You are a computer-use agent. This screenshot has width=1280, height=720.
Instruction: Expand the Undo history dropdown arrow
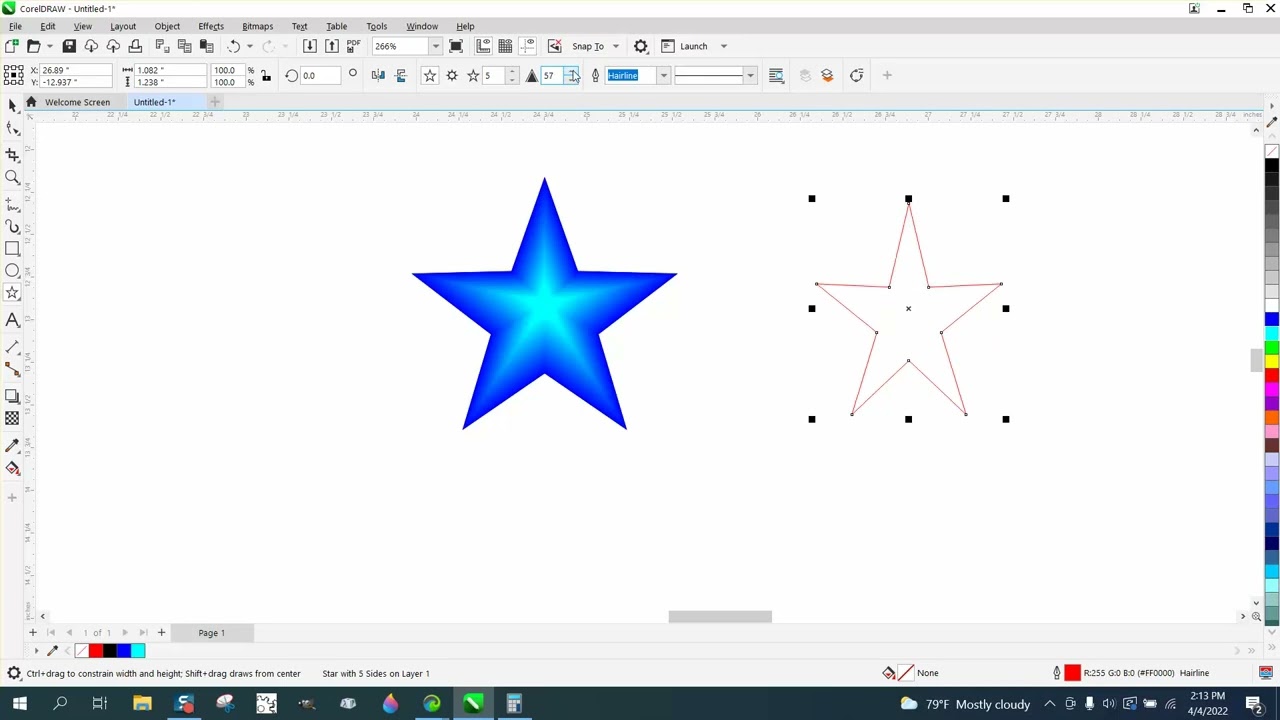(x=249, y=46)
